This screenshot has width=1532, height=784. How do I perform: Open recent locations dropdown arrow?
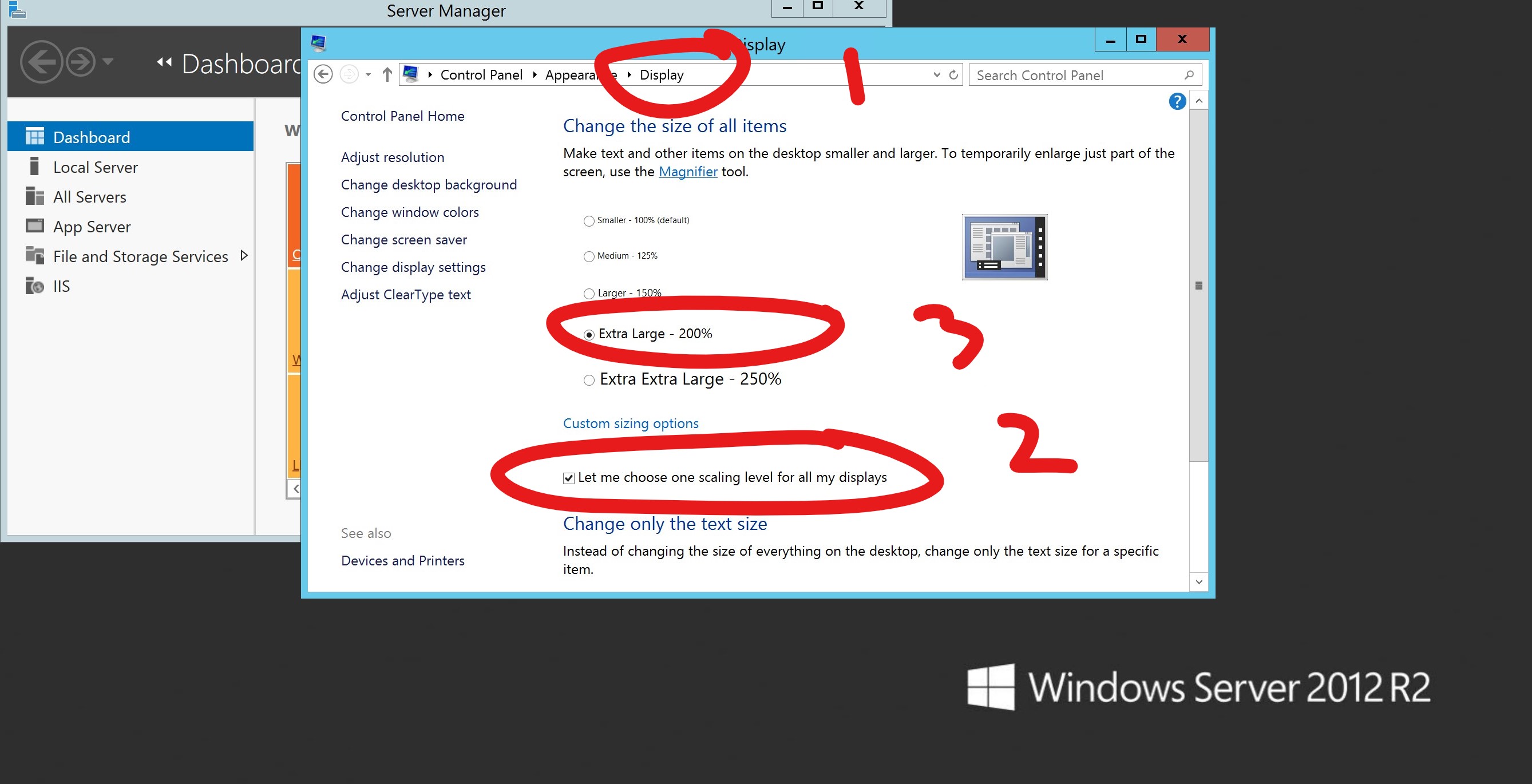click(x=368, y=75)
